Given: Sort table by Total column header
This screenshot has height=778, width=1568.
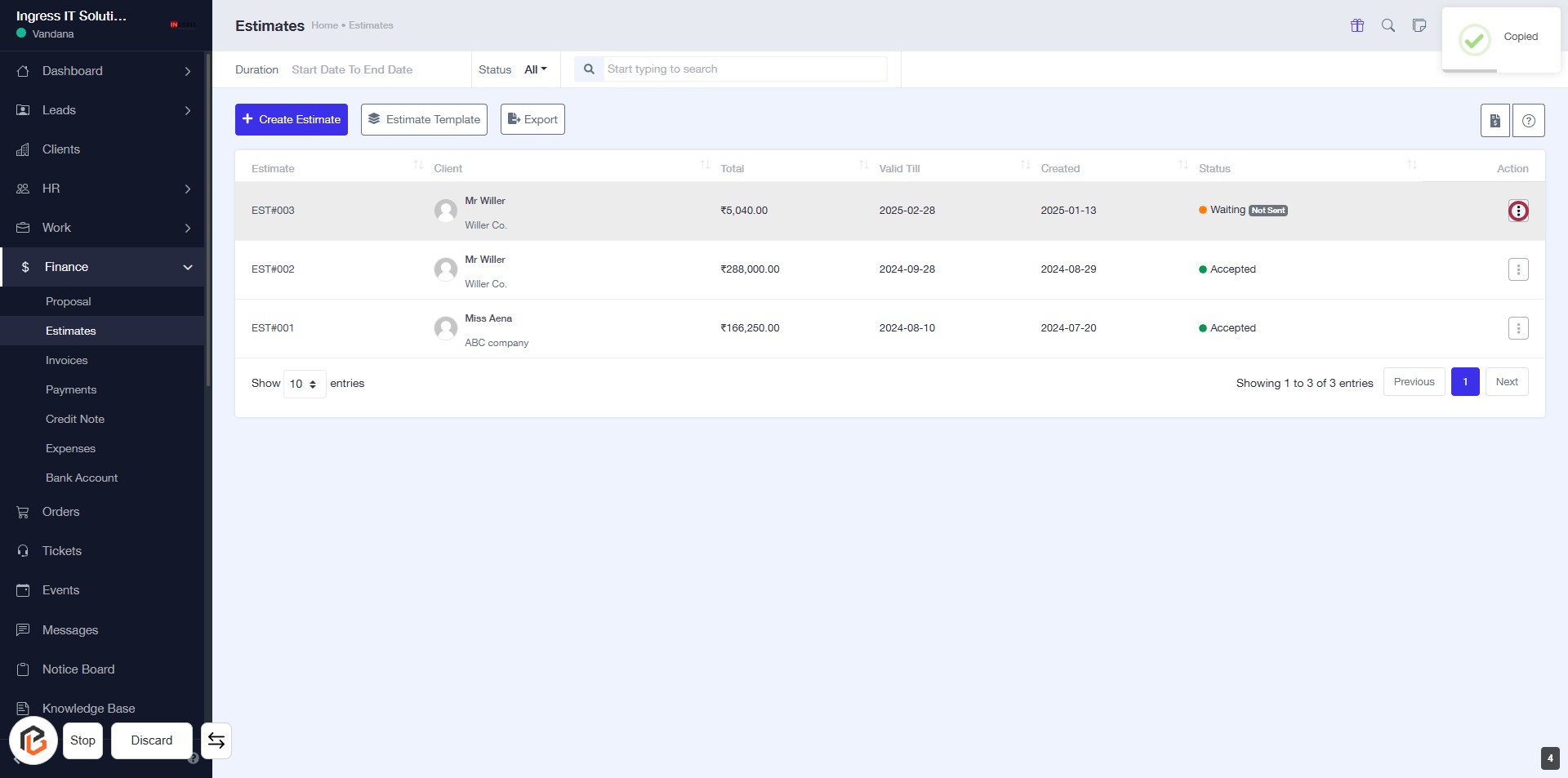Looking at the screenshot, I should 733,168.
